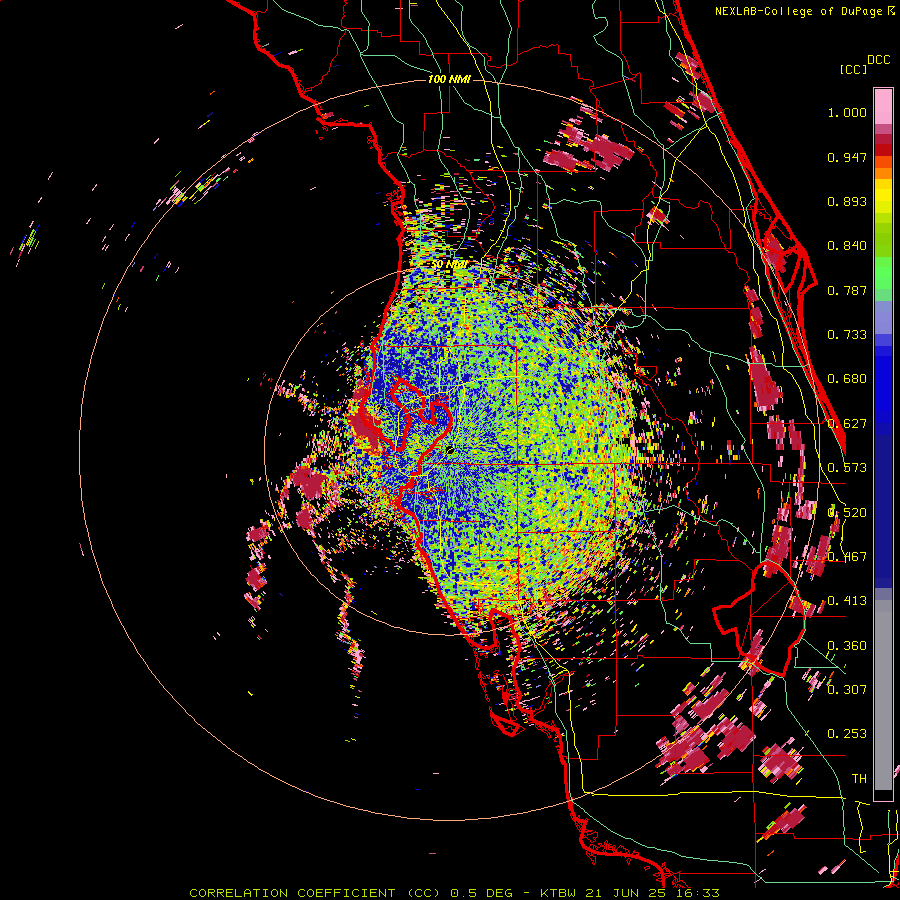Select the 0.253 legend value

coord(847,734)
